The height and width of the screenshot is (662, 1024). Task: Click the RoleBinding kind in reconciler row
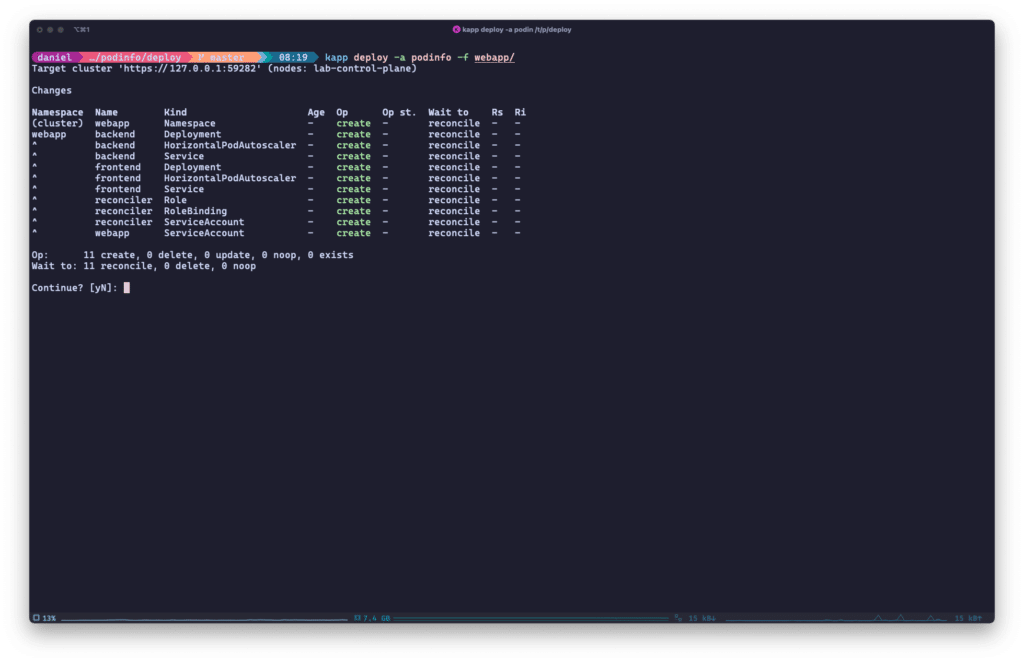pyautogui.click(x=195, y=211)
